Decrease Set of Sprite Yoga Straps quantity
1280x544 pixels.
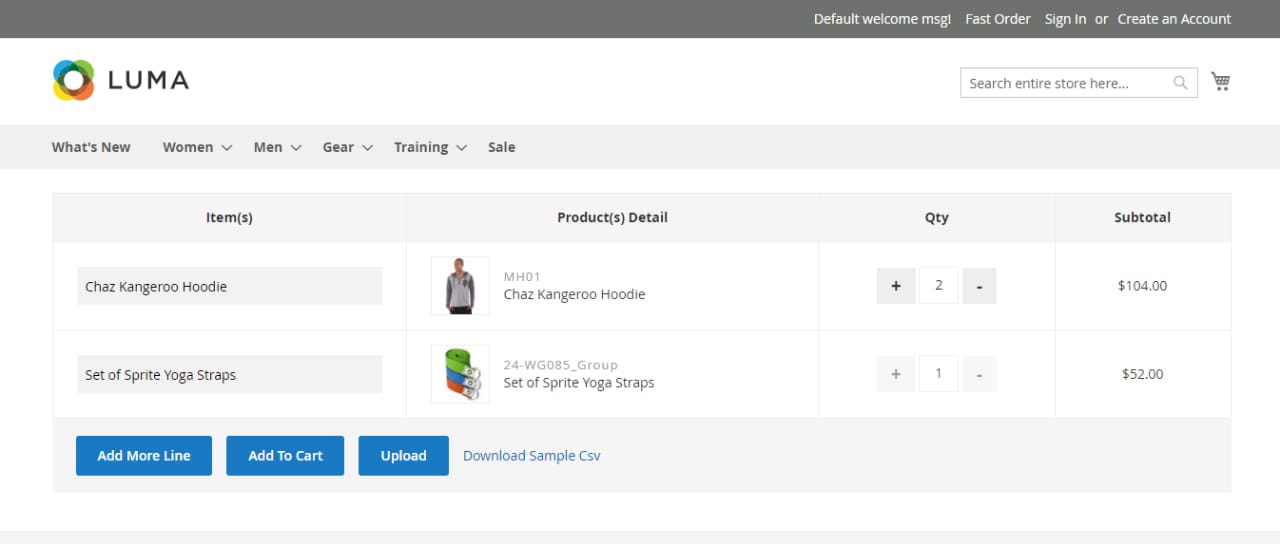979,374
